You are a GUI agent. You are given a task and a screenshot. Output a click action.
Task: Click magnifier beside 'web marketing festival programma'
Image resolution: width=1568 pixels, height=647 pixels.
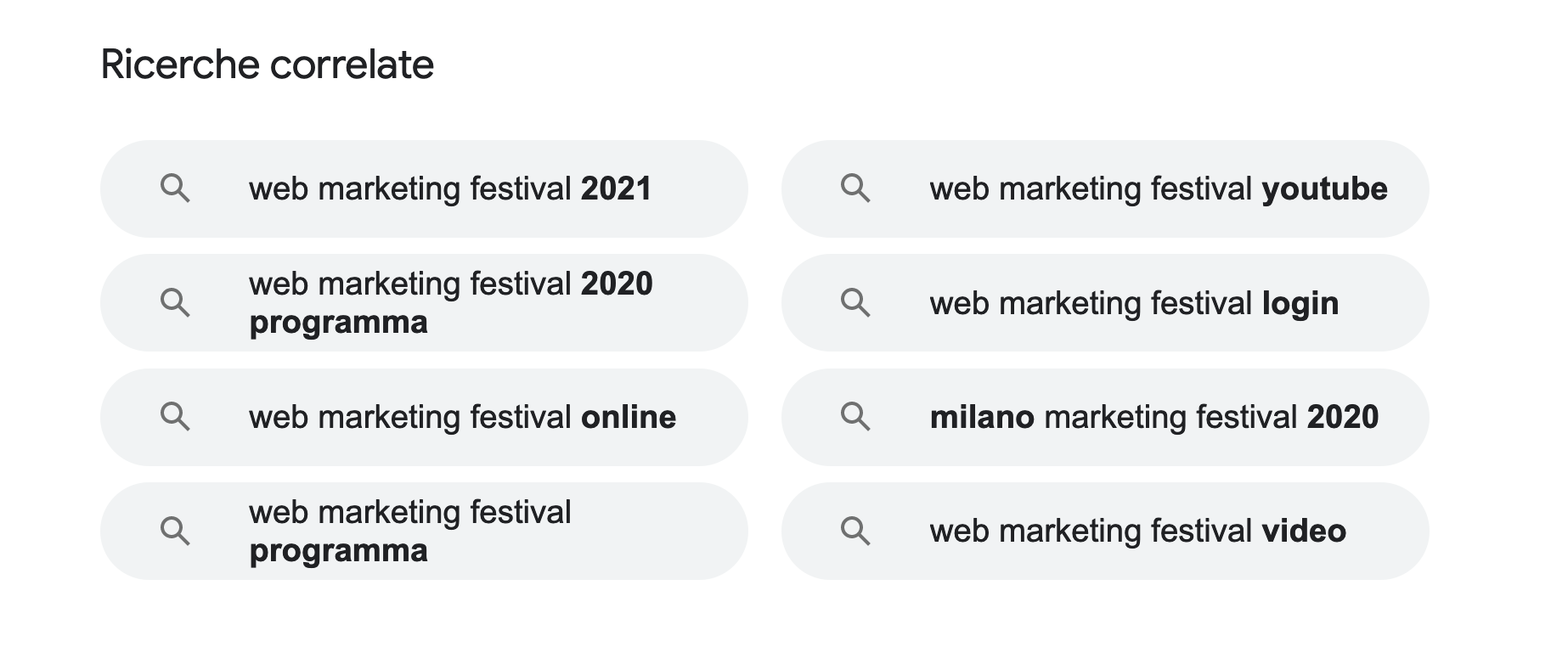coord(175,531)
